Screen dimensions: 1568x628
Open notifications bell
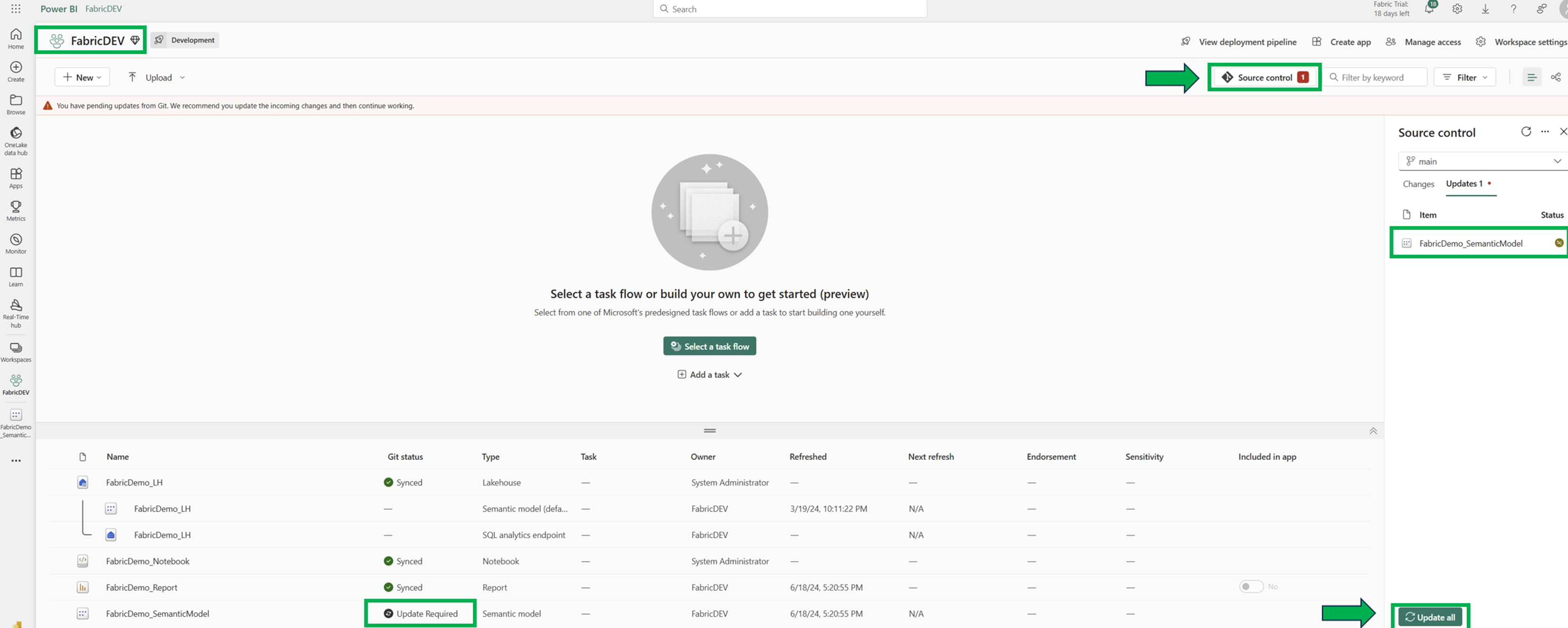(x=1429, y=9)
